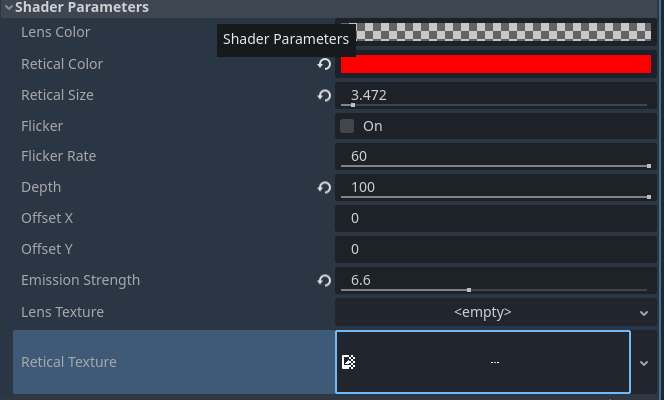The height and width of the screenshot is (400, 665).
Task: Click the Flicker Rate value field
Action: coord(496,156)
